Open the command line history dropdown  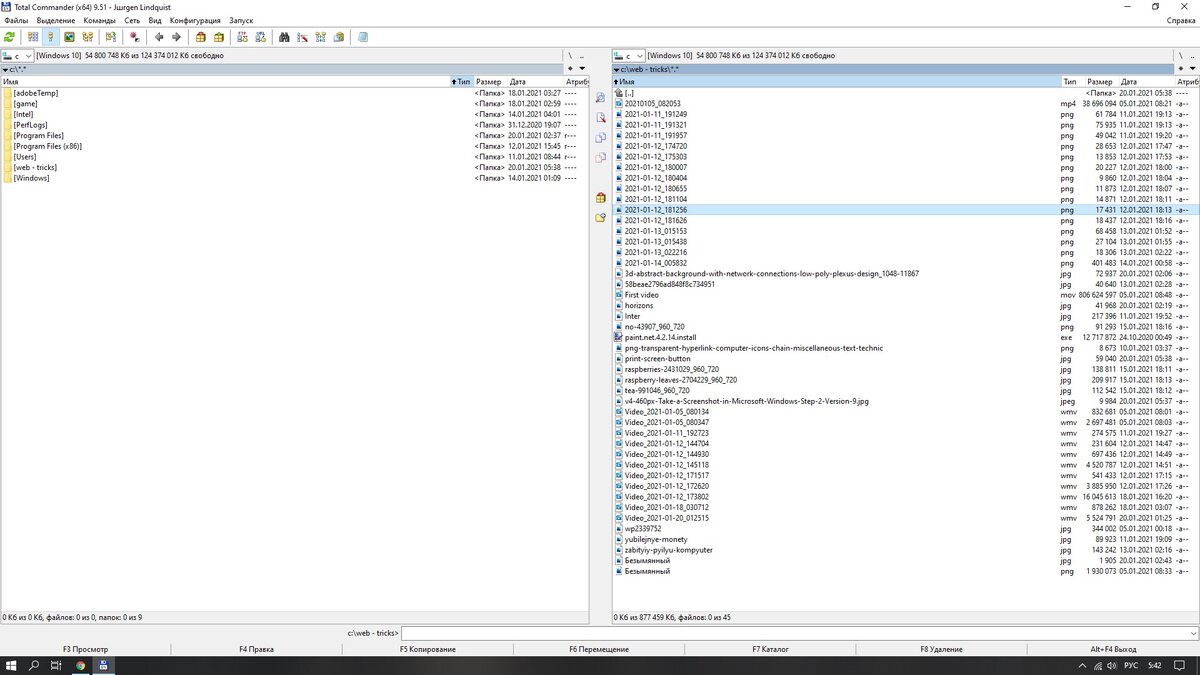pyautogui.click(x=1192, y=633)
